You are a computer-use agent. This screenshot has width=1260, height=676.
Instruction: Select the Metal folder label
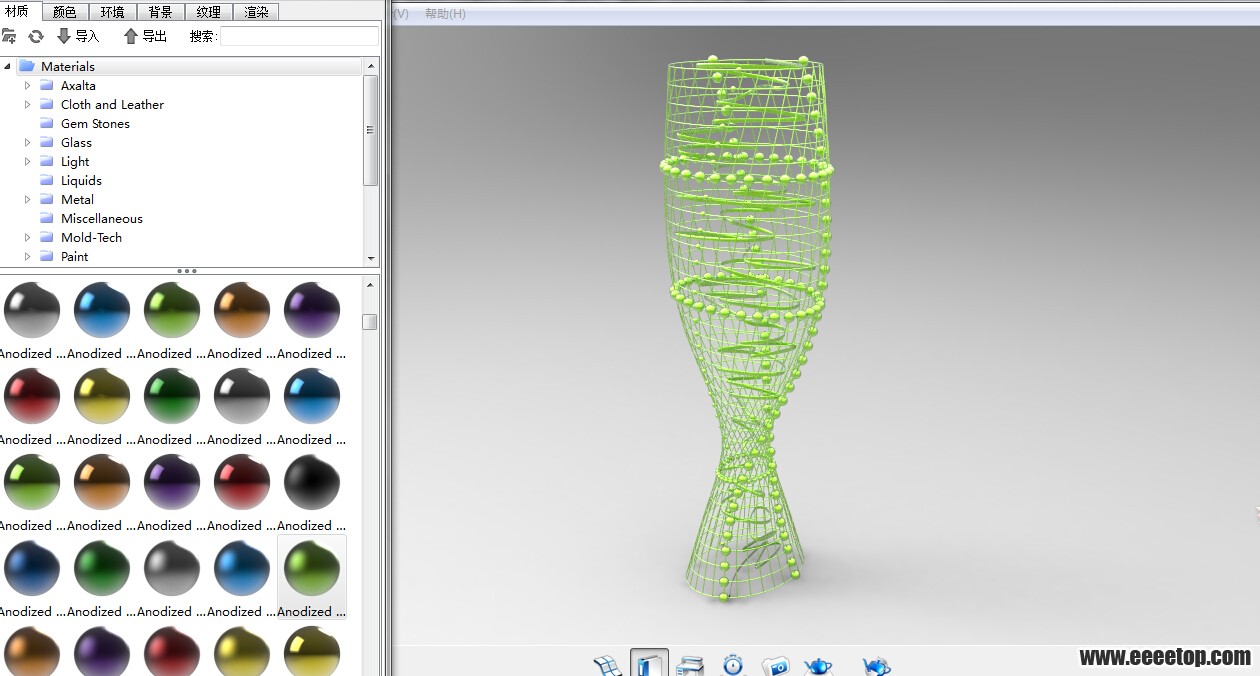[77, 199]
